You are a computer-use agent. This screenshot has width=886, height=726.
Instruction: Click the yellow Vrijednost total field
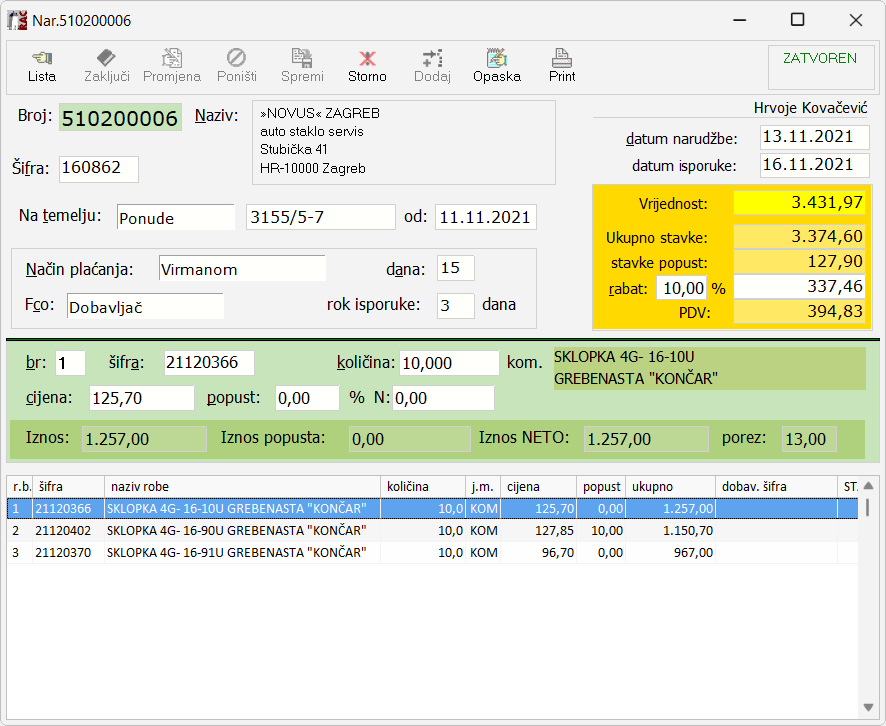tap(800, 203)
